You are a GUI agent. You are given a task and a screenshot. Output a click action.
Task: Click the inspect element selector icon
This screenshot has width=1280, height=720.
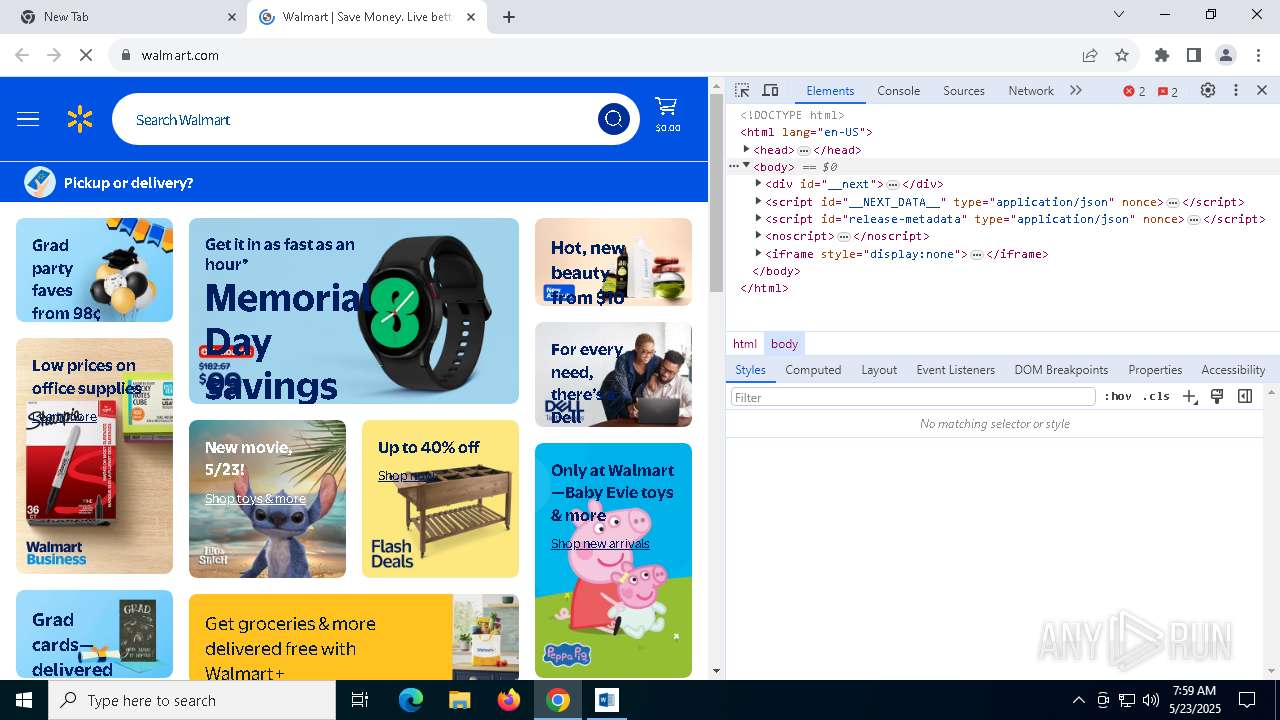click(742, 90)
